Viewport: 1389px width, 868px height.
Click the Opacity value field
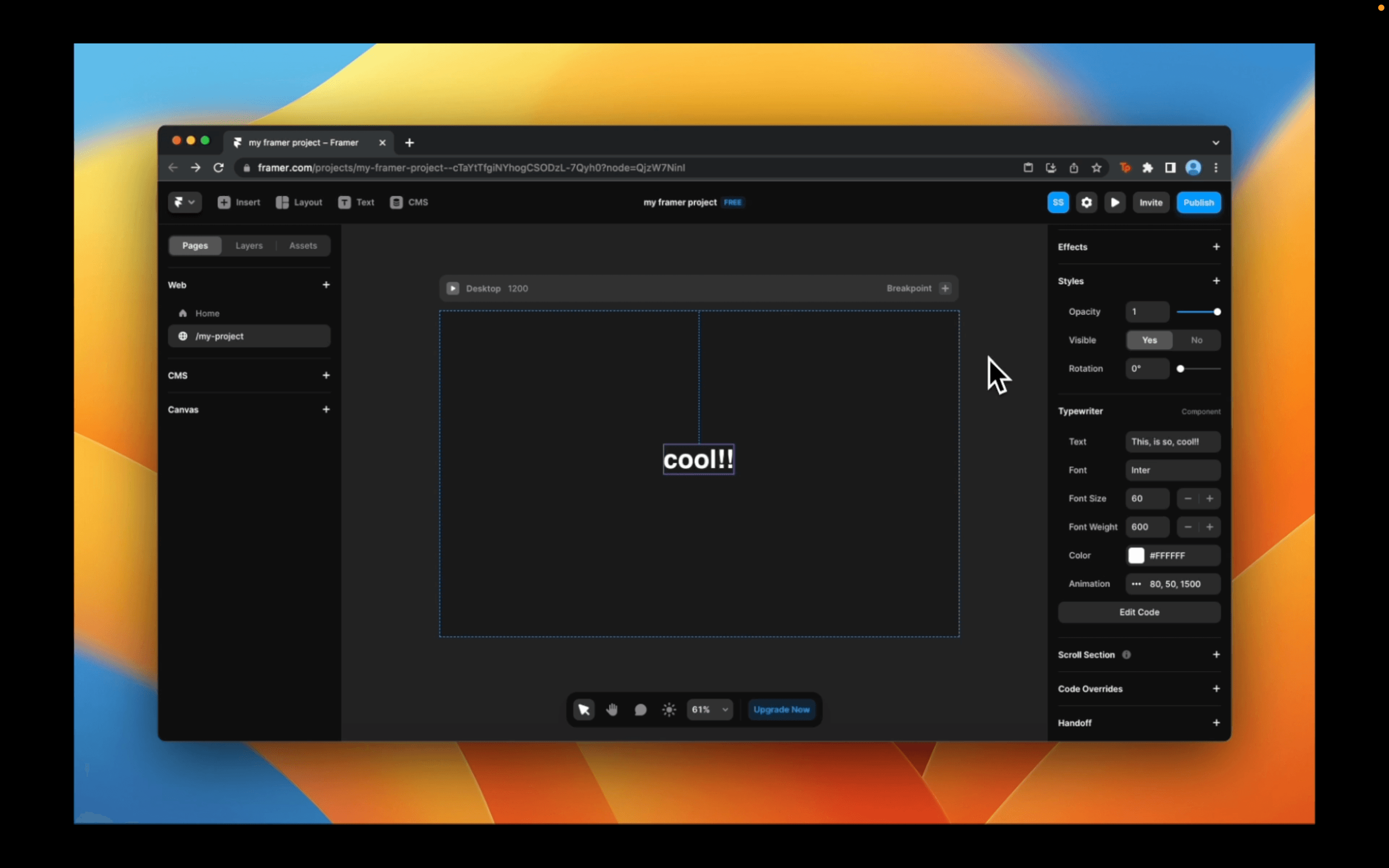click(1147, 311)
